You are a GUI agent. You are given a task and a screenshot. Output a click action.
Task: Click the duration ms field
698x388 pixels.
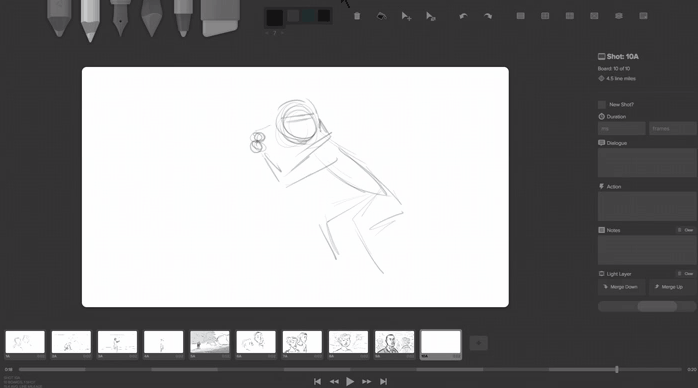coord(621,129)
